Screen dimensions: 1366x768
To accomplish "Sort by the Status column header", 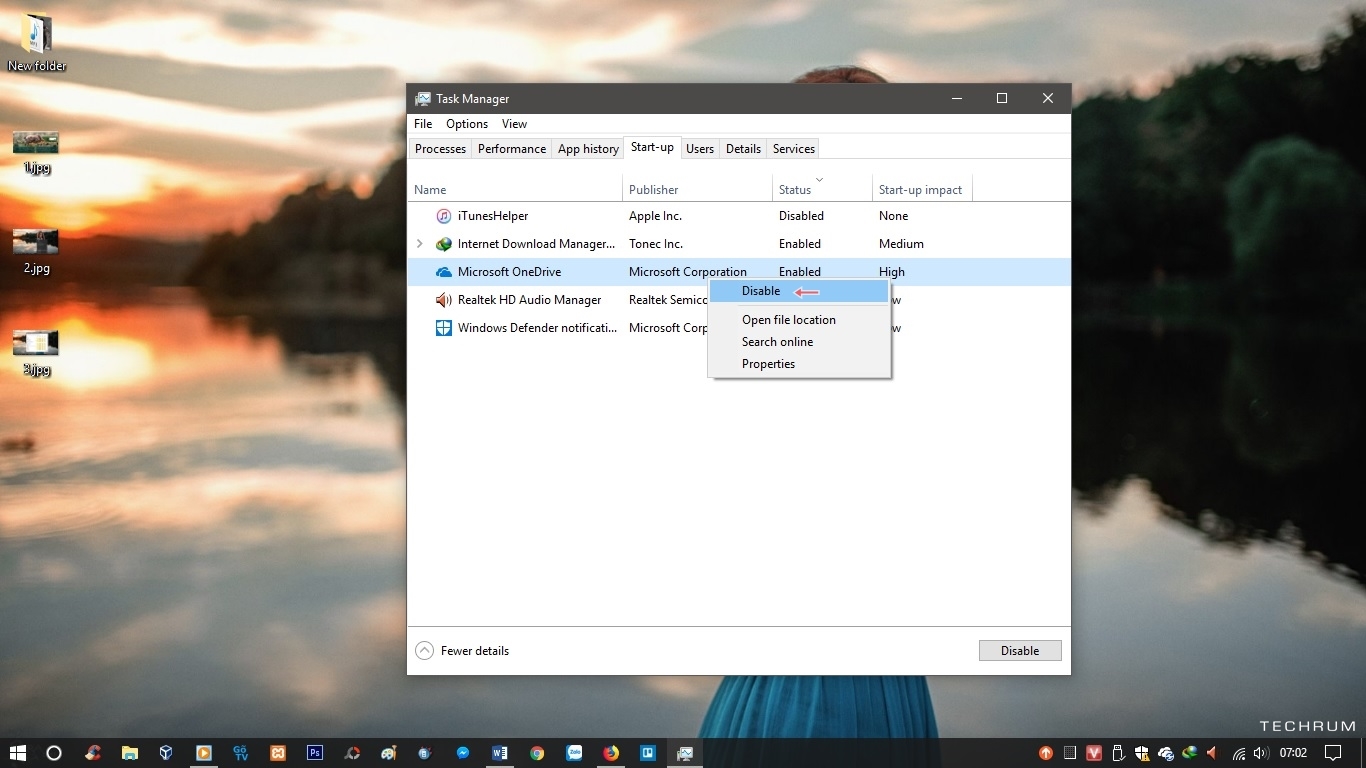I will click(x=795, y=190).
